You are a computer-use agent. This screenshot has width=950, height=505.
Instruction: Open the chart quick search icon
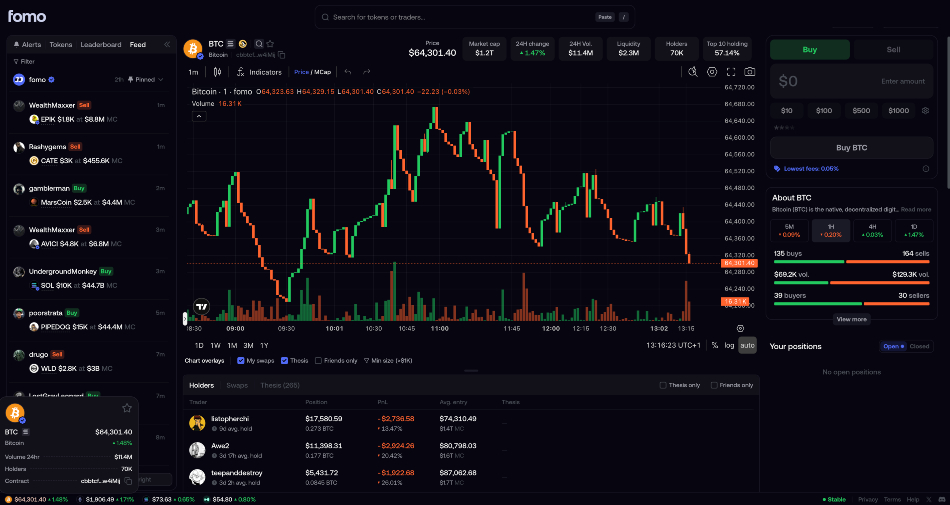[x=693, y=72]
